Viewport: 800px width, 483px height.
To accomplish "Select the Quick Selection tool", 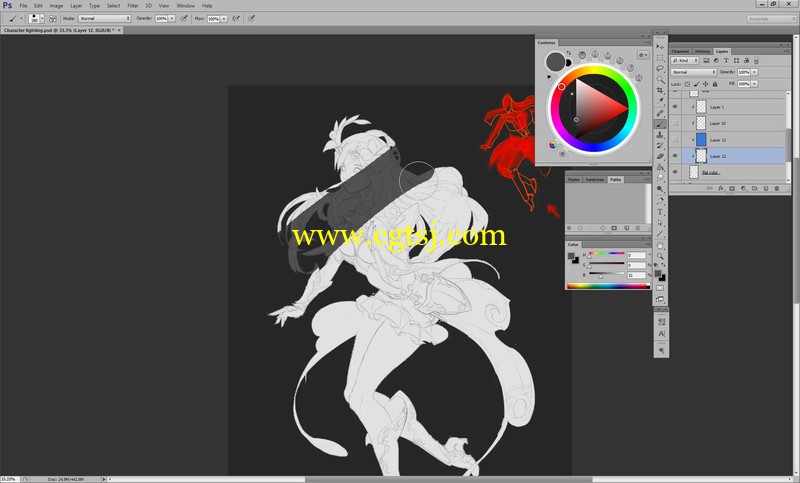I will click(660, 80).
